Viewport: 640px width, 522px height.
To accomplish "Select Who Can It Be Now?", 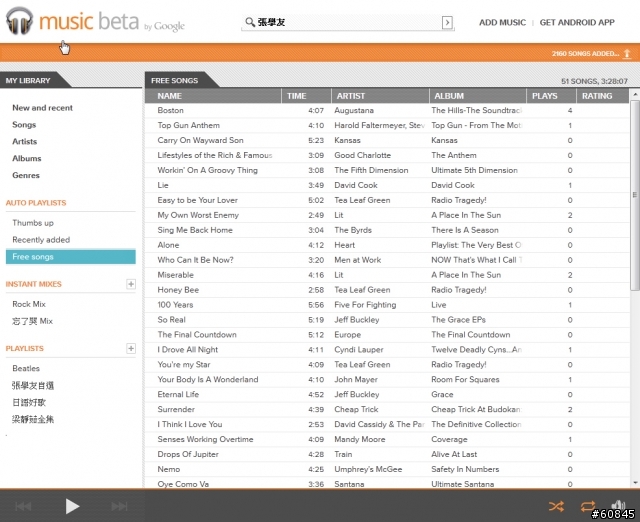I will coord(196,260).
